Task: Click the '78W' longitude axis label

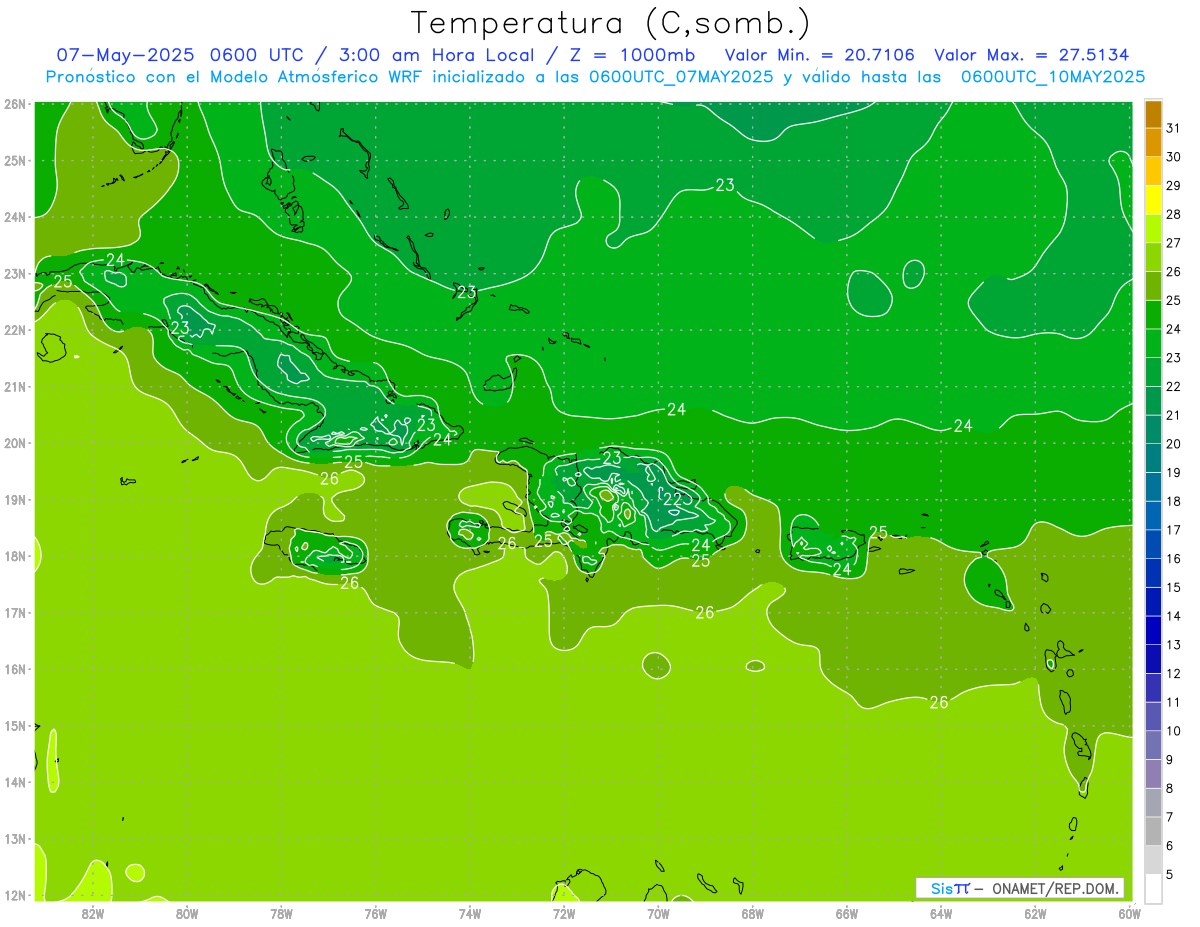Action: coord(281,912)
